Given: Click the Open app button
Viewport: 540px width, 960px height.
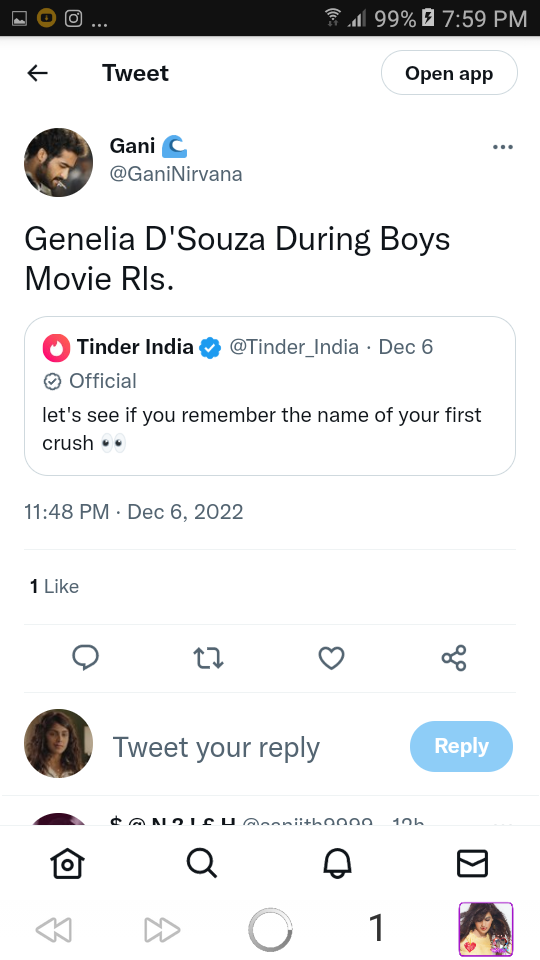Looking at the screenshot, I should (x=449, y=73).
